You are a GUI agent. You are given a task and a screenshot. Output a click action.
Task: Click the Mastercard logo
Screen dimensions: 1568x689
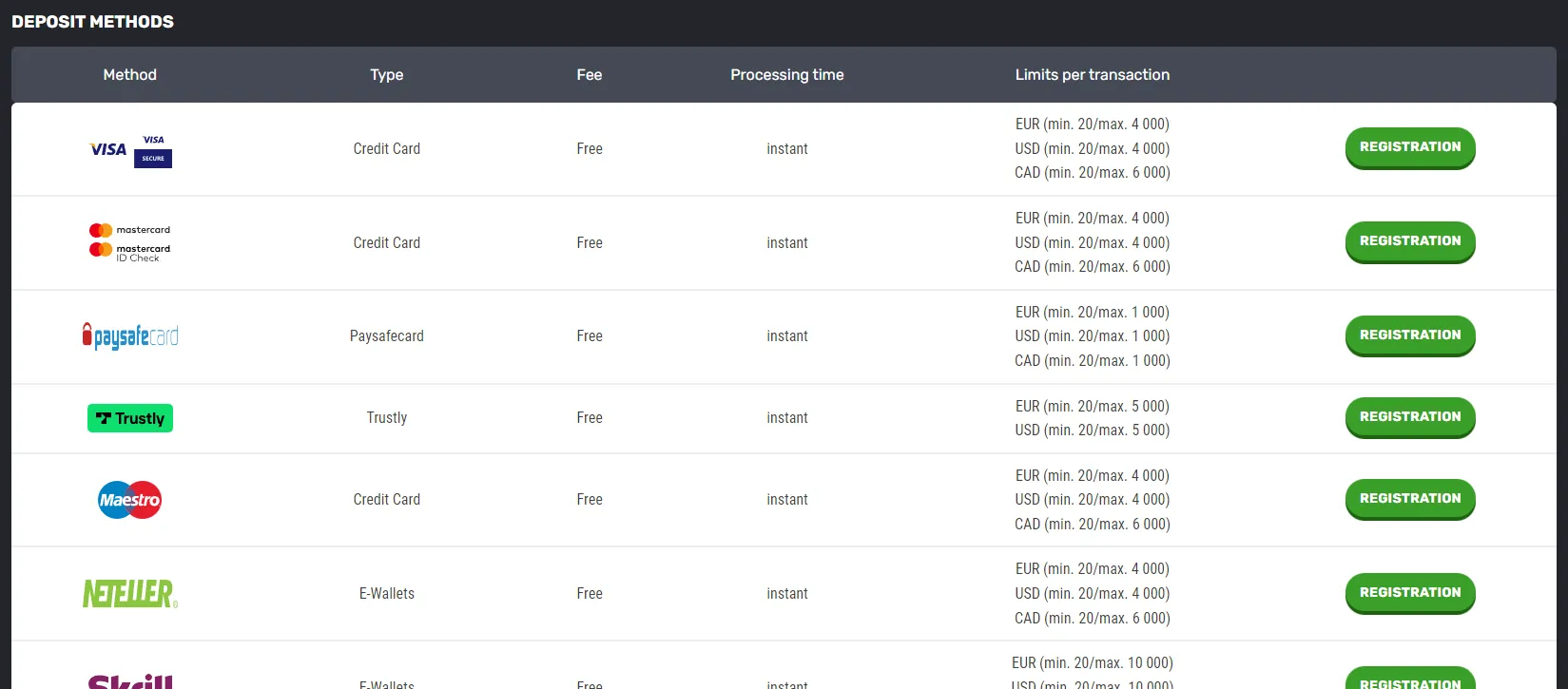(x=129, y=230)
